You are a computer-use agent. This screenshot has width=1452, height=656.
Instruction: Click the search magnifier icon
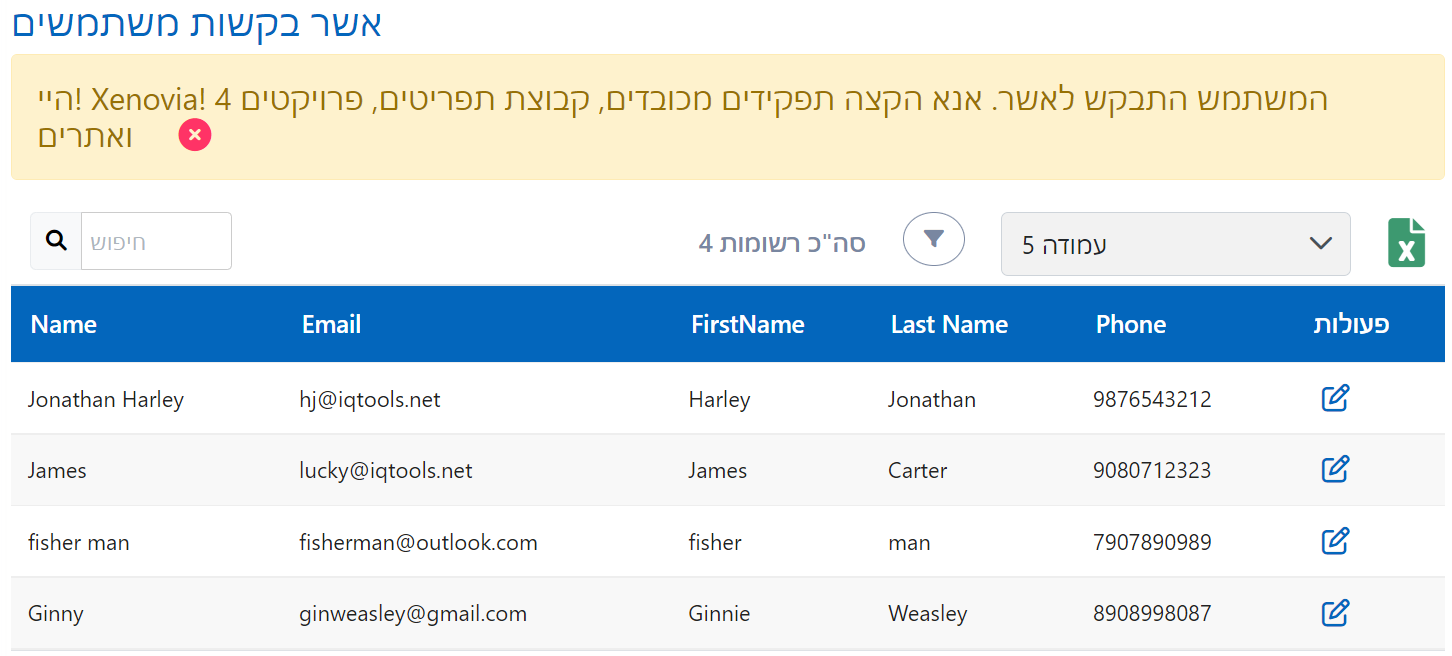57,241
